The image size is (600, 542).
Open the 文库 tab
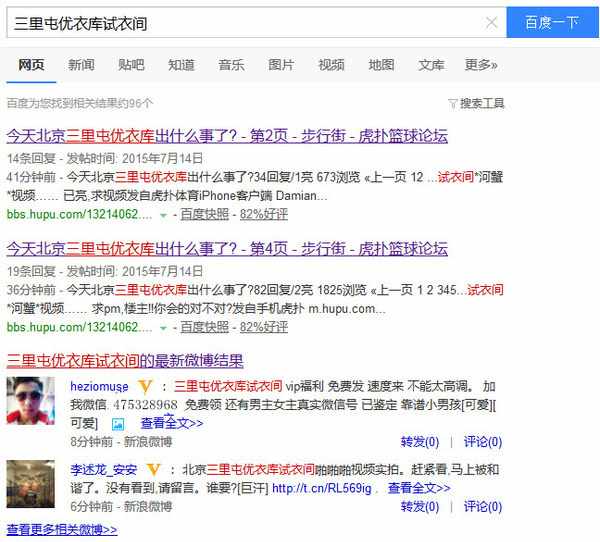[431, 65]
